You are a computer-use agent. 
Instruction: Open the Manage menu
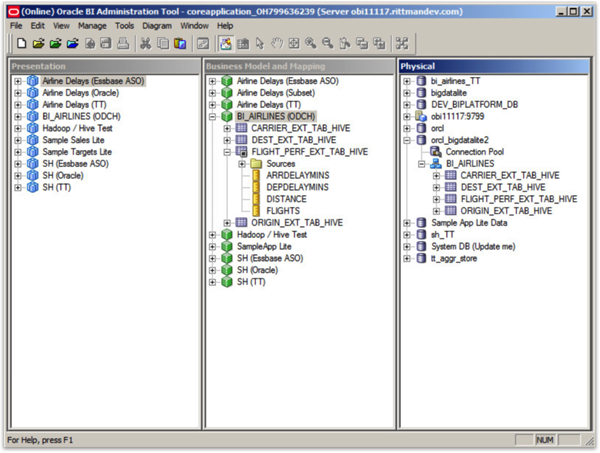pyautogui.click(x=92, y=26)
